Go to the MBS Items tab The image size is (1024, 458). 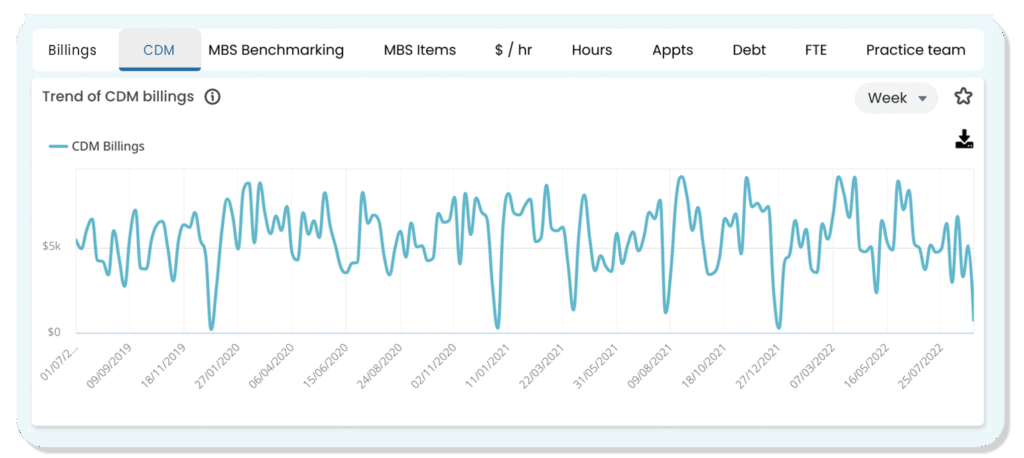pos(420,50)
